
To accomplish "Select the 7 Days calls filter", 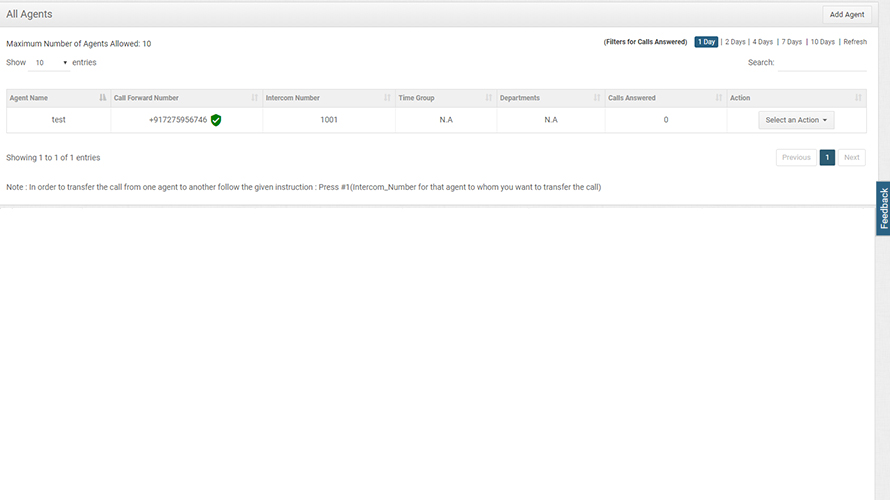I will click(791, 42).
